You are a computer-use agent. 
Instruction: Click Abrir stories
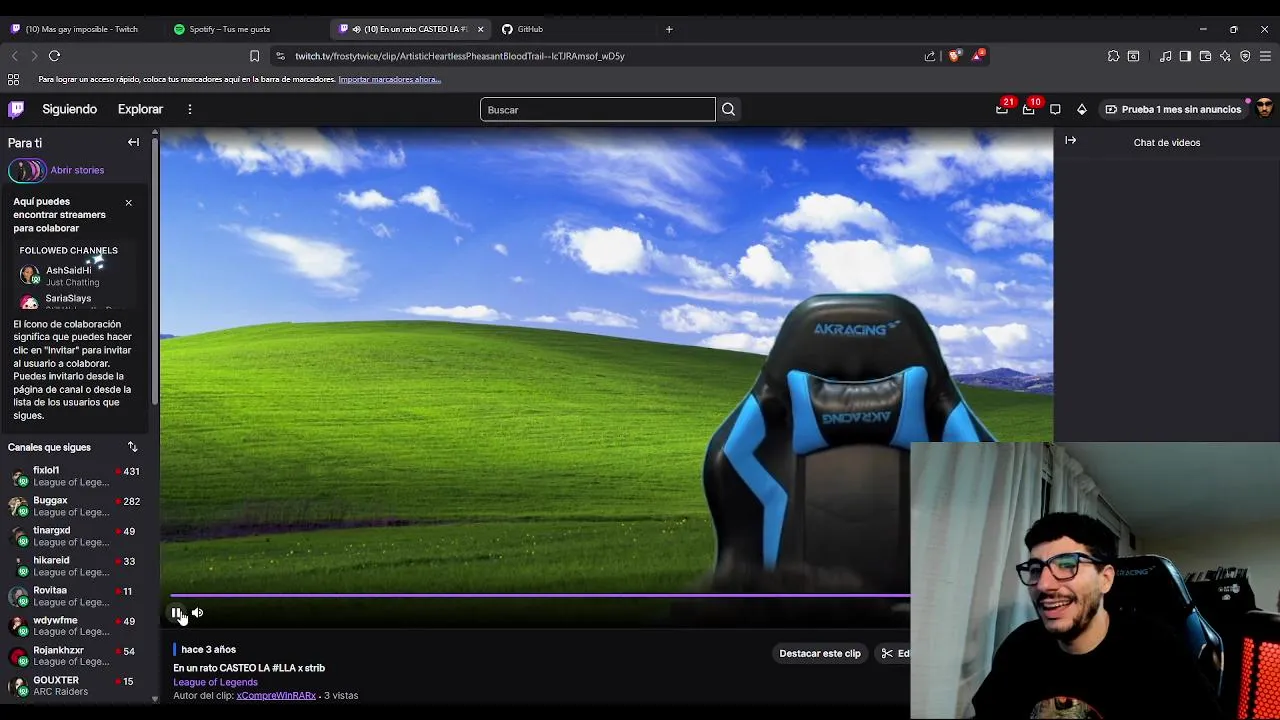(x=77, y=170)
